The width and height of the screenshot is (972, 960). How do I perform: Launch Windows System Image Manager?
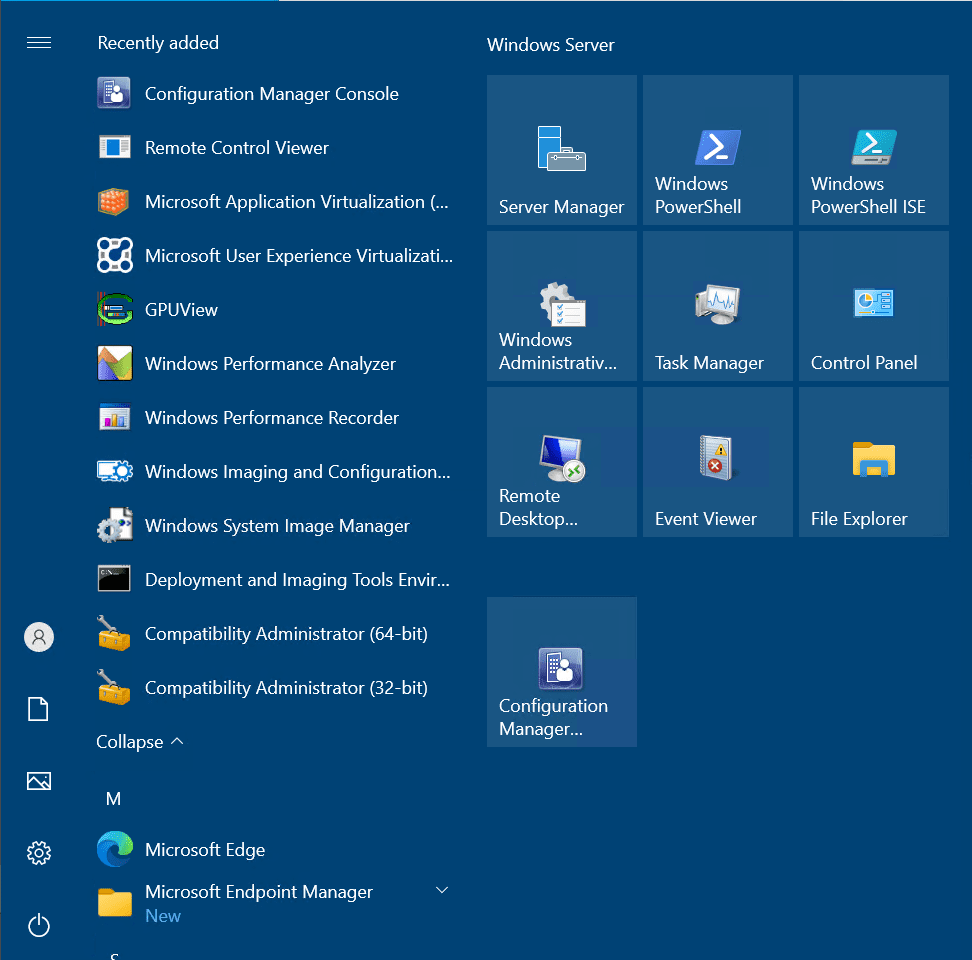tap(276, 526)
